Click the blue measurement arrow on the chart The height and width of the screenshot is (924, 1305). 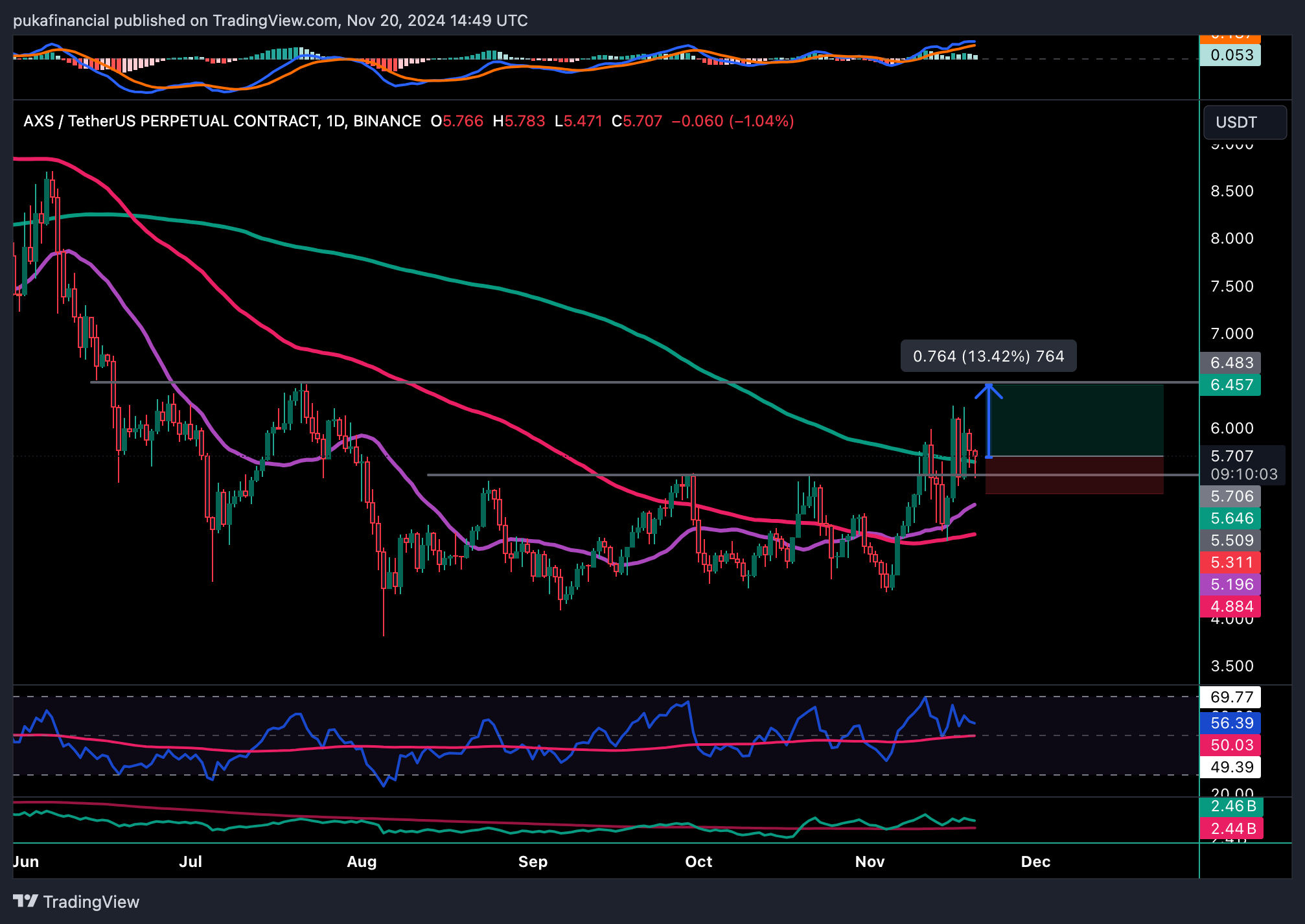pos(989,421)
